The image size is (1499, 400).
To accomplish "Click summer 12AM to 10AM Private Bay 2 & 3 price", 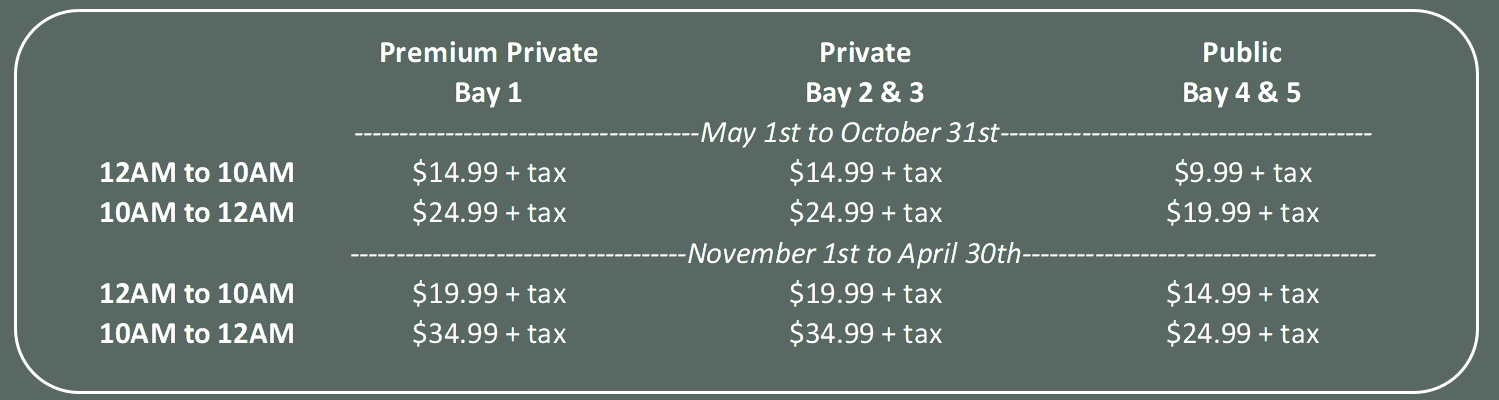I will pyautogui.click(x=866, y=173).
